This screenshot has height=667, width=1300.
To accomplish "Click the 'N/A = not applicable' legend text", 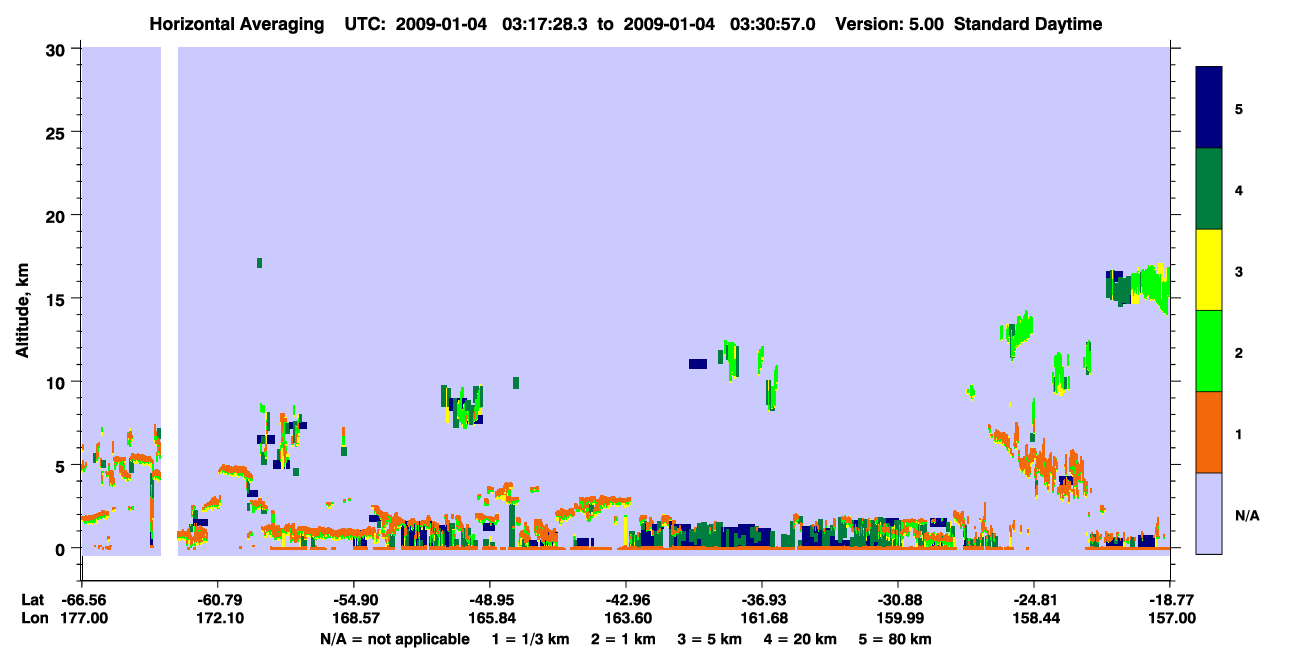I will point(394,639).
